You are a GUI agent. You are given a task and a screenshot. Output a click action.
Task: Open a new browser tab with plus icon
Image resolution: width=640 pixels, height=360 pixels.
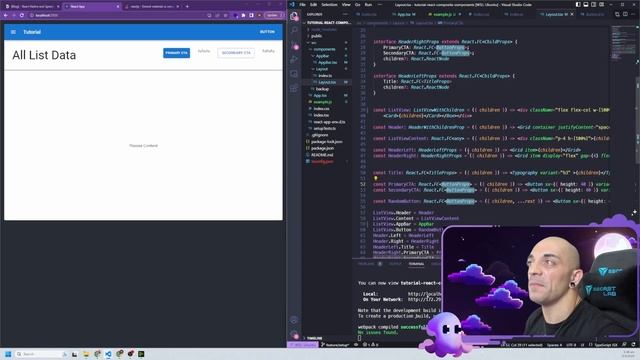[x=187, y=6]
